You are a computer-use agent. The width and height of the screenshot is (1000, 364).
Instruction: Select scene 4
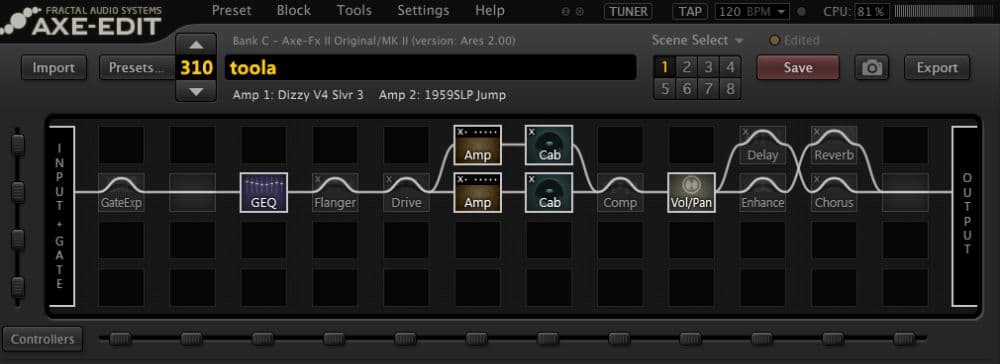point(730,67)
